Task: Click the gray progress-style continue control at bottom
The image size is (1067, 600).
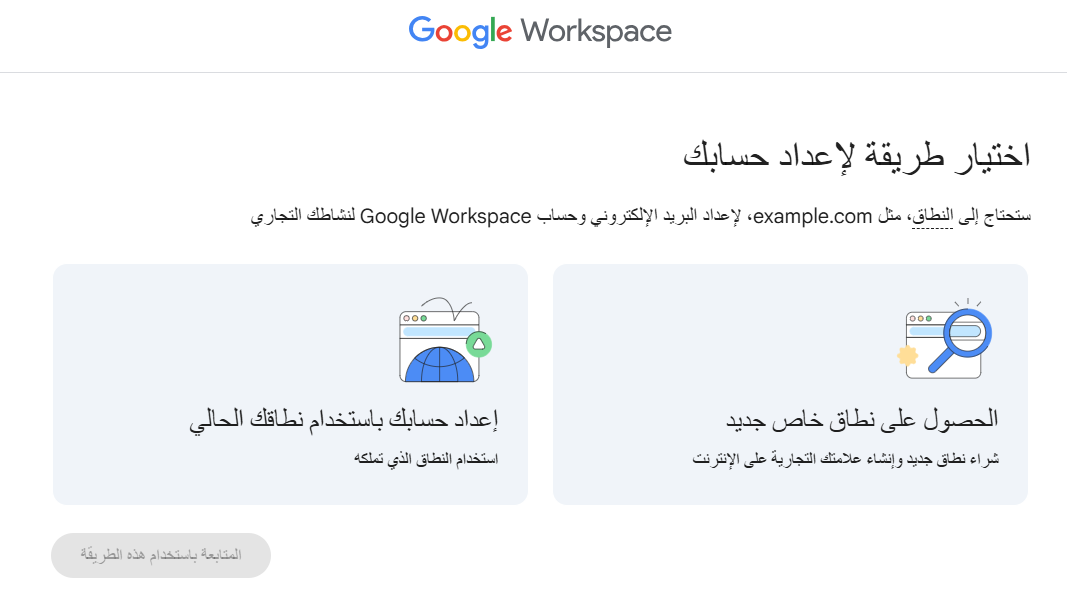Action: click(160, 554)
